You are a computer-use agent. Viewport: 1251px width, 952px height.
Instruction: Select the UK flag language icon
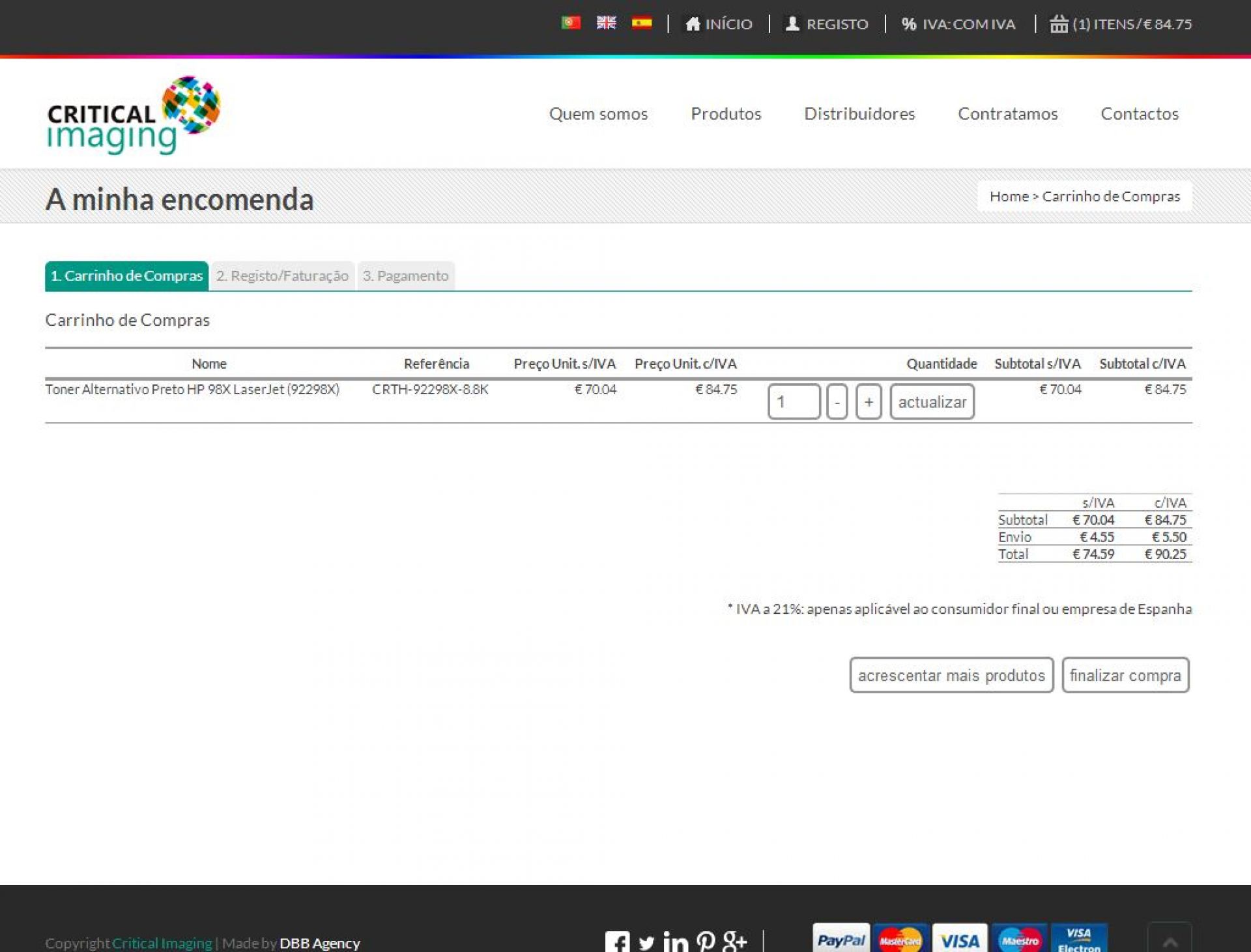606,23
